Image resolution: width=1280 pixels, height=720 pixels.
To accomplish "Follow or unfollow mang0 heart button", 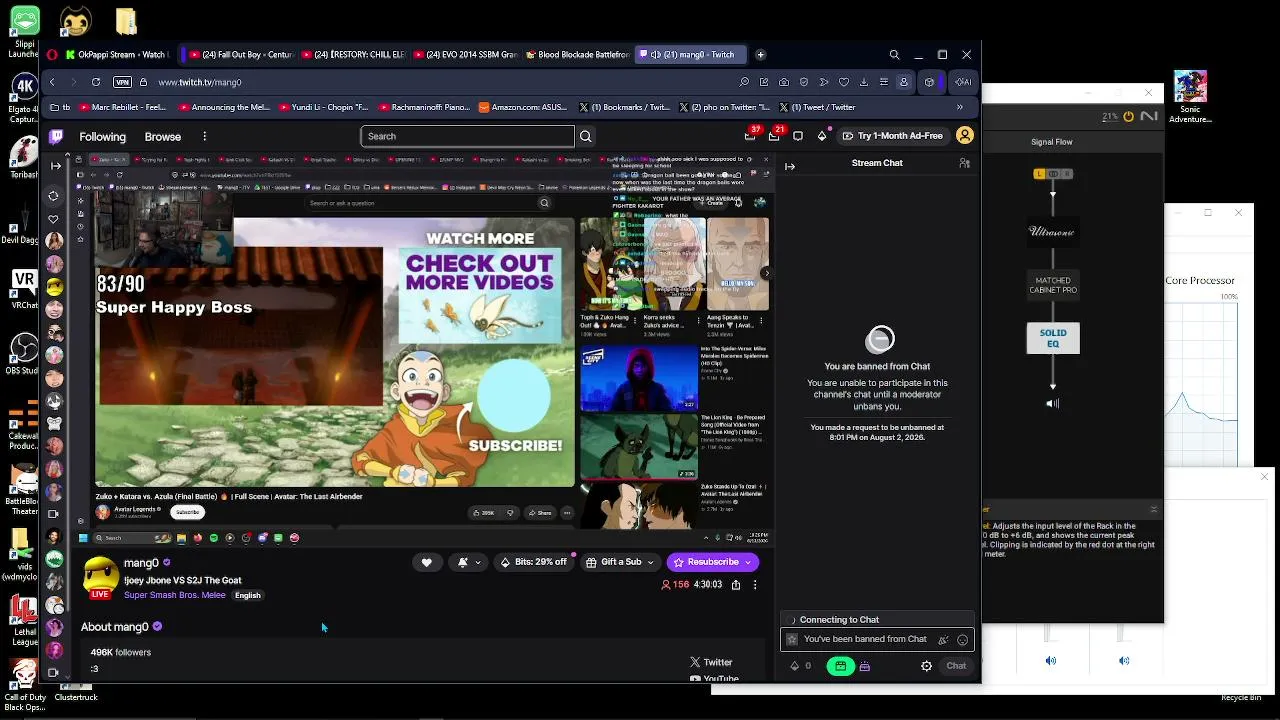I will (x=426, y=562).
